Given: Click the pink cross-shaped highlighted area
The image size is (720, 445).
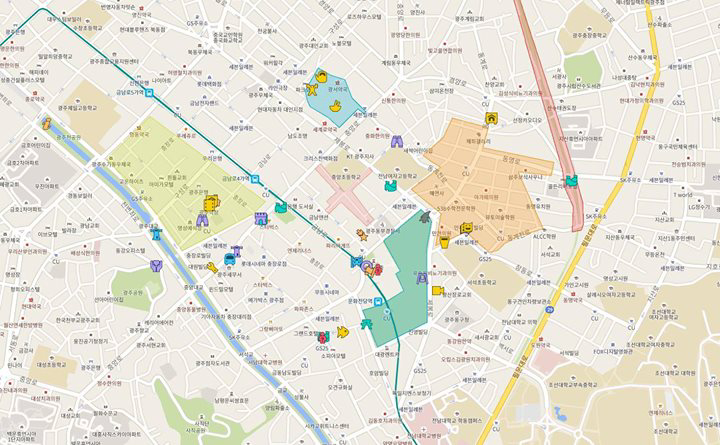Looking at the screenshot, I should 345,188.
